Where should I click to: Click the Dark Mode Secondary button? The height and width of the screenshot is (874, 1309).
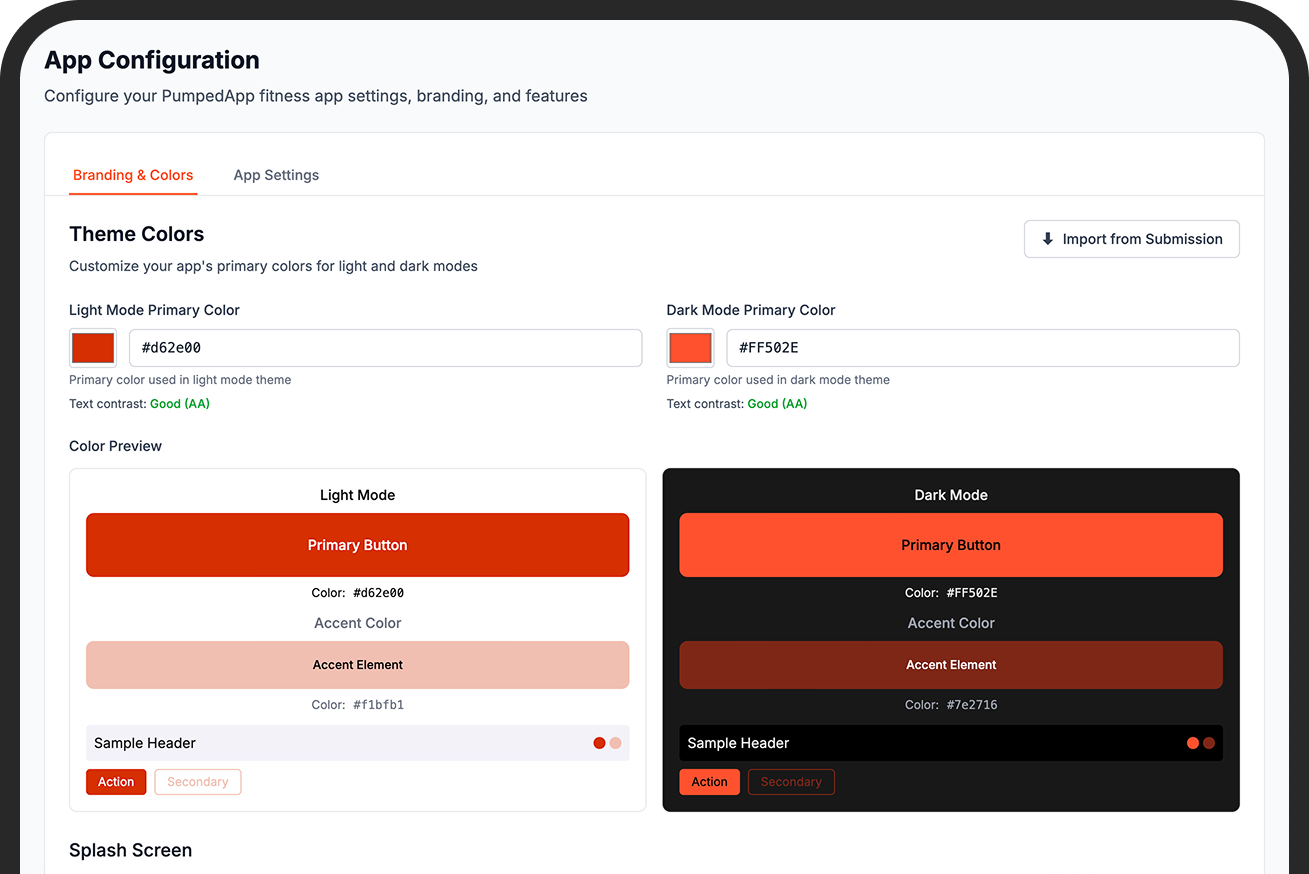pos(791,782)
